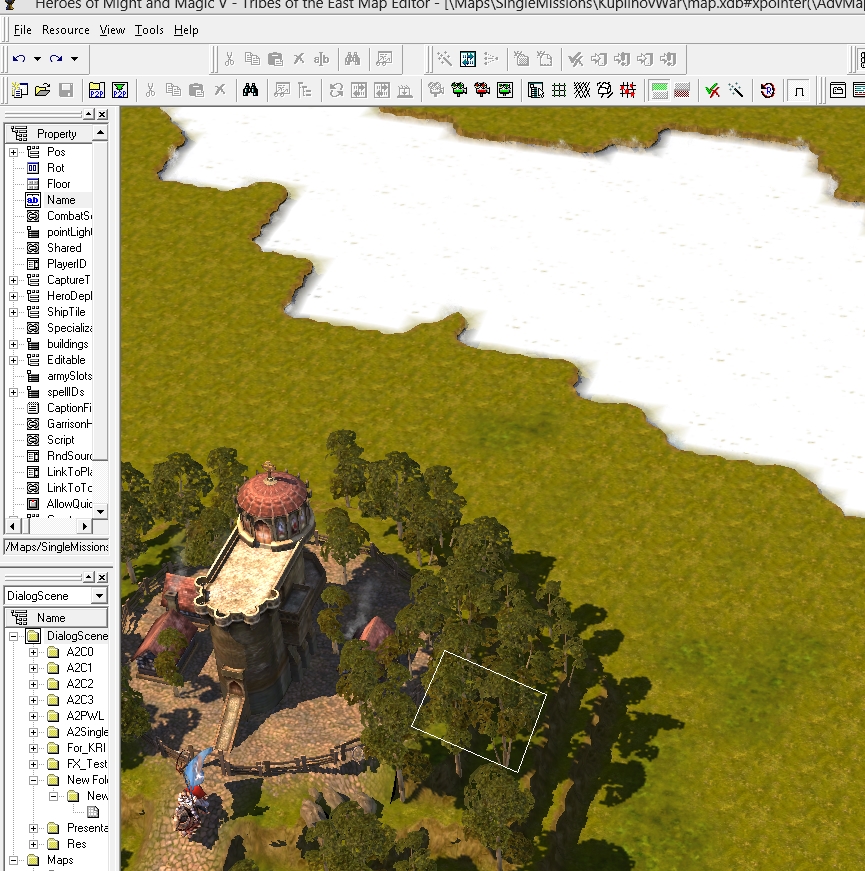Click the grid icon with red marks
This screenshot has width=865, height=871.
[x=628, y=90]
